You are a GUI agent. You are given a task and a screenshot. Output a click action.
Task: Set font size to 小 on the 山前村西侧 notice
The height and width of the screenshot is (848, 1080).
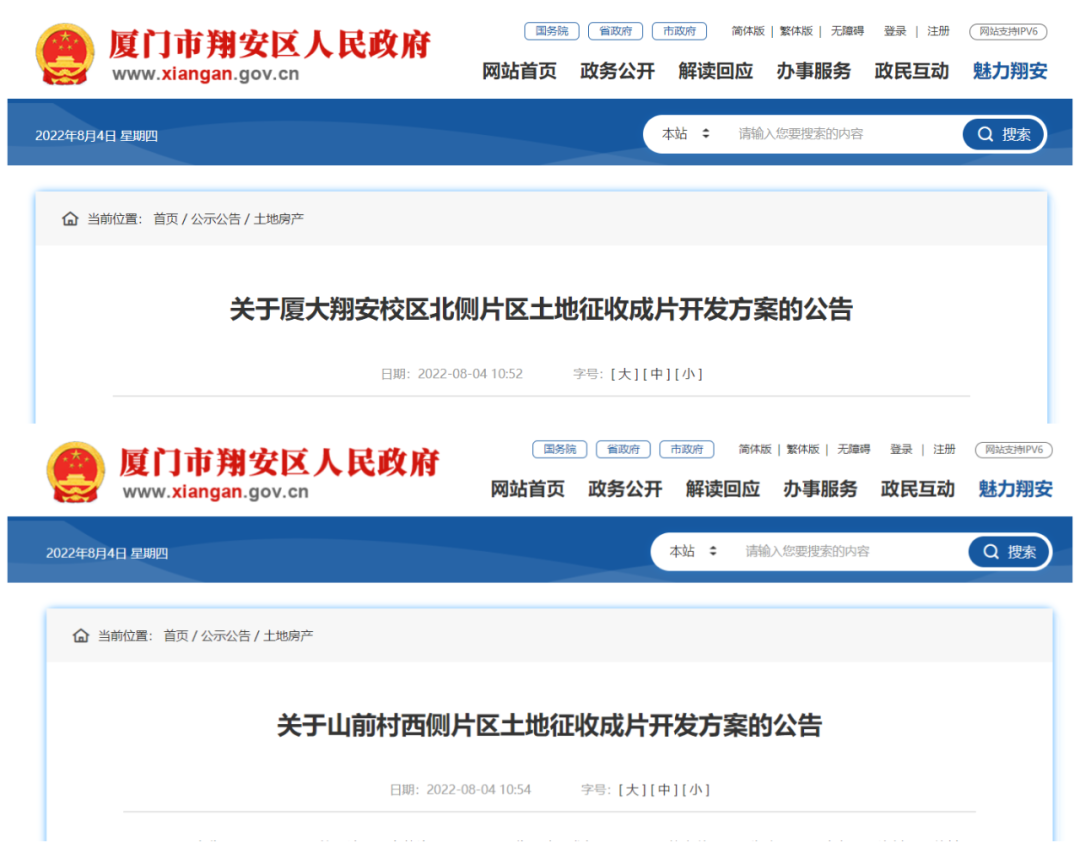pos(695,790)
